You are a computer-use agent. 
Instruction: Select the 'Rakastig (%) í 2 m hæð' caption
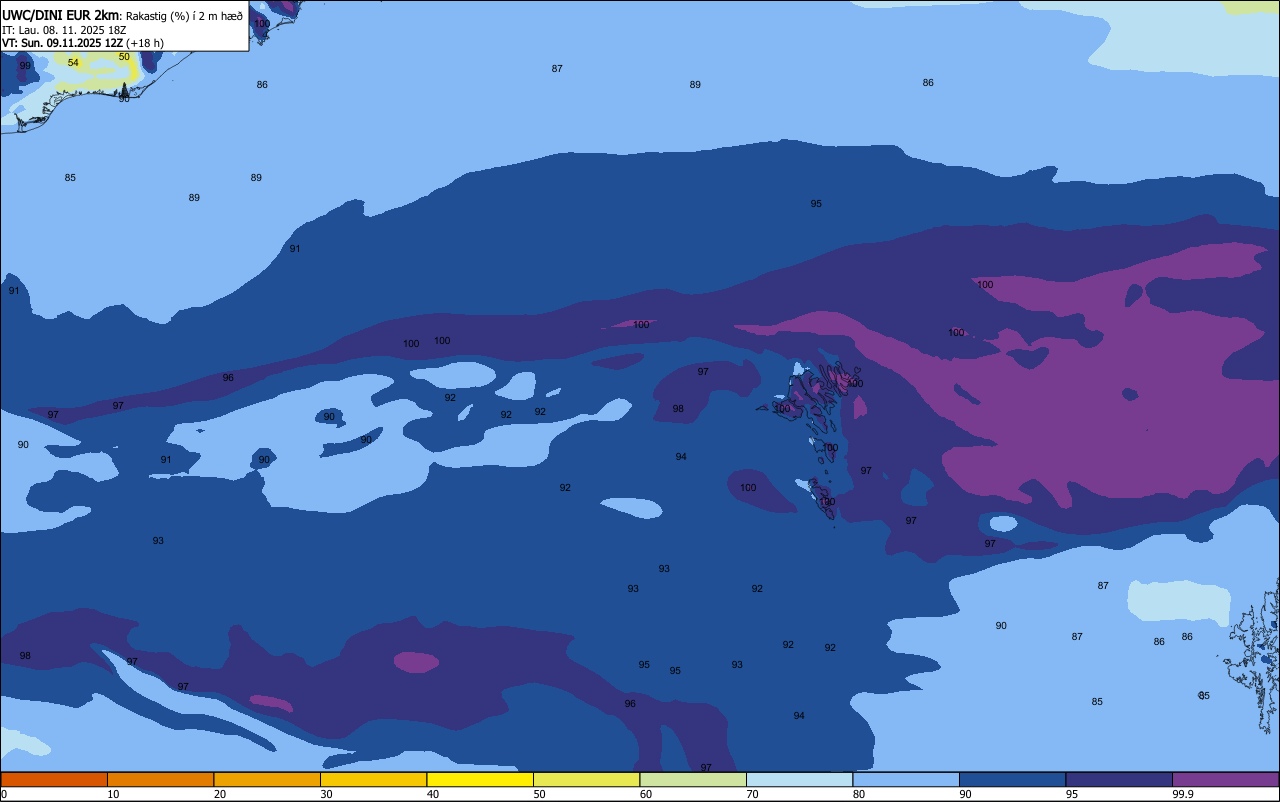184,15
